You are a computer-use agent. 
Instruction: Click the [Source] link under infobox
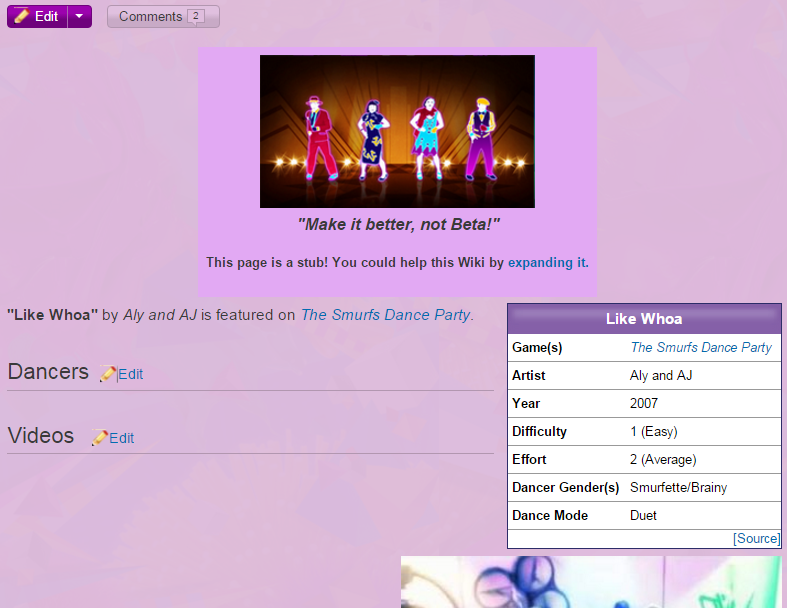[x=756, y=538]
